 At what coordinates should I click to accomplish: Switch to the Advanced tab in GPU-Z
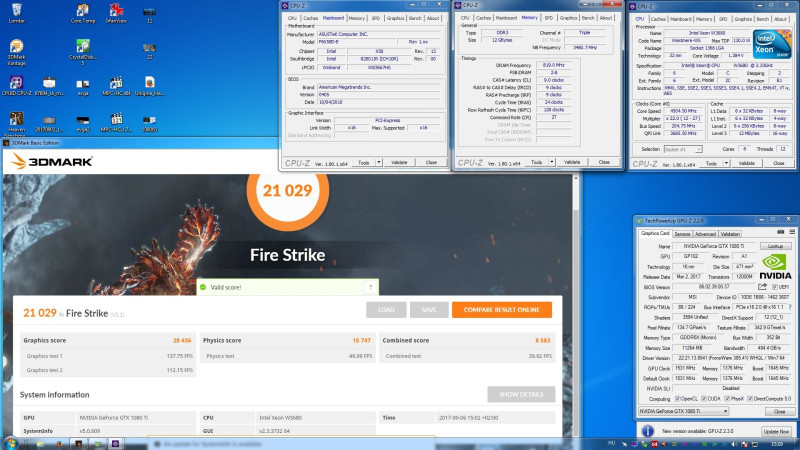coord(705,234)
